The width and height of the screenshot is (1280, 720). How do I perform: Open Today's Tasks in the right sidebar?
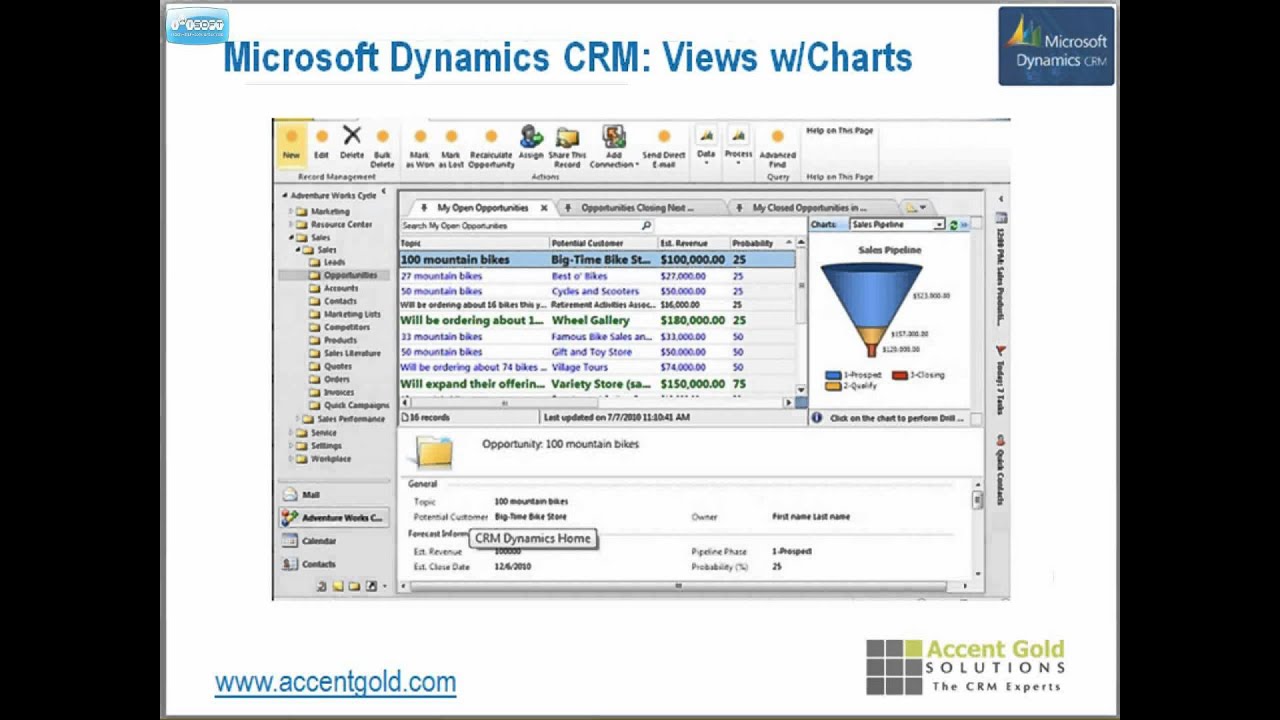[x=1000, y=380]
